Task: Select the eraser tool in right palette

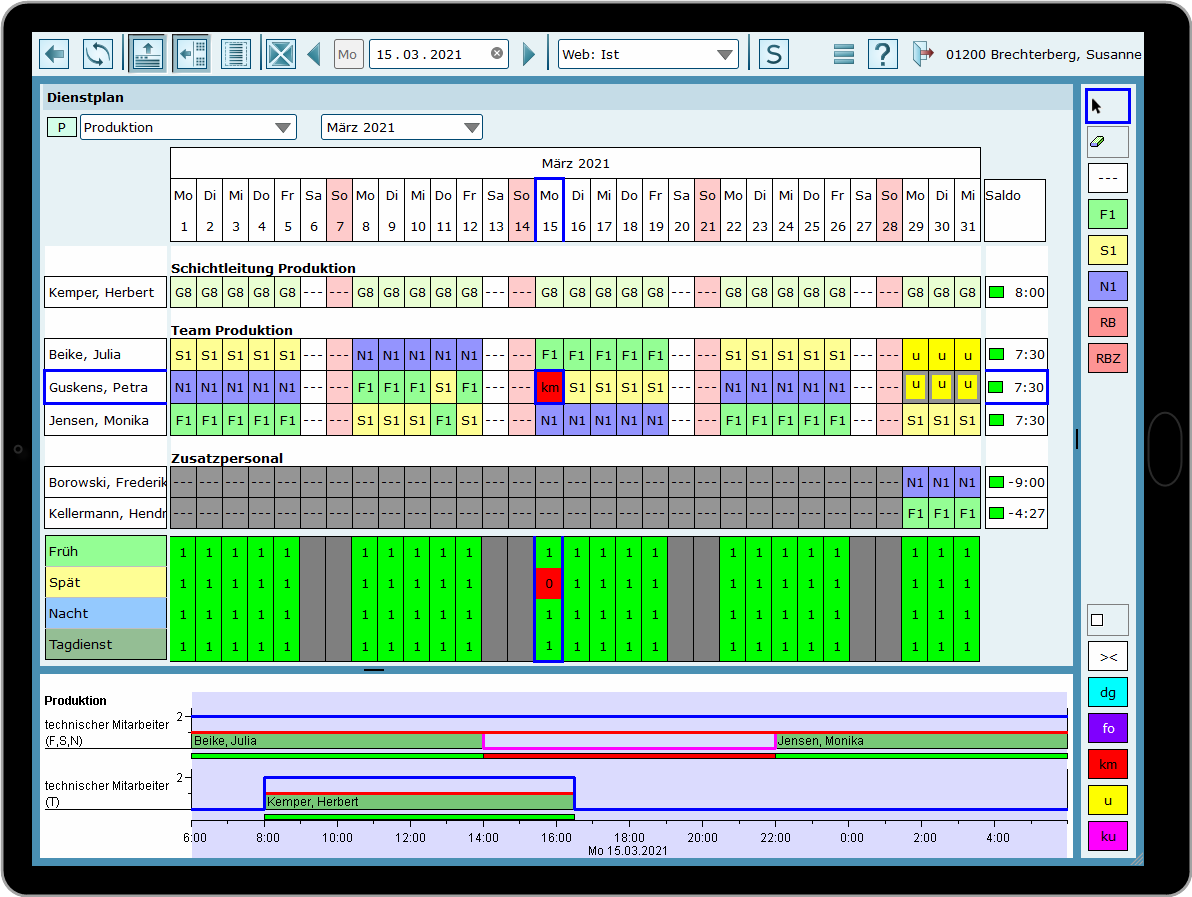Action: tap(1107, 142)
